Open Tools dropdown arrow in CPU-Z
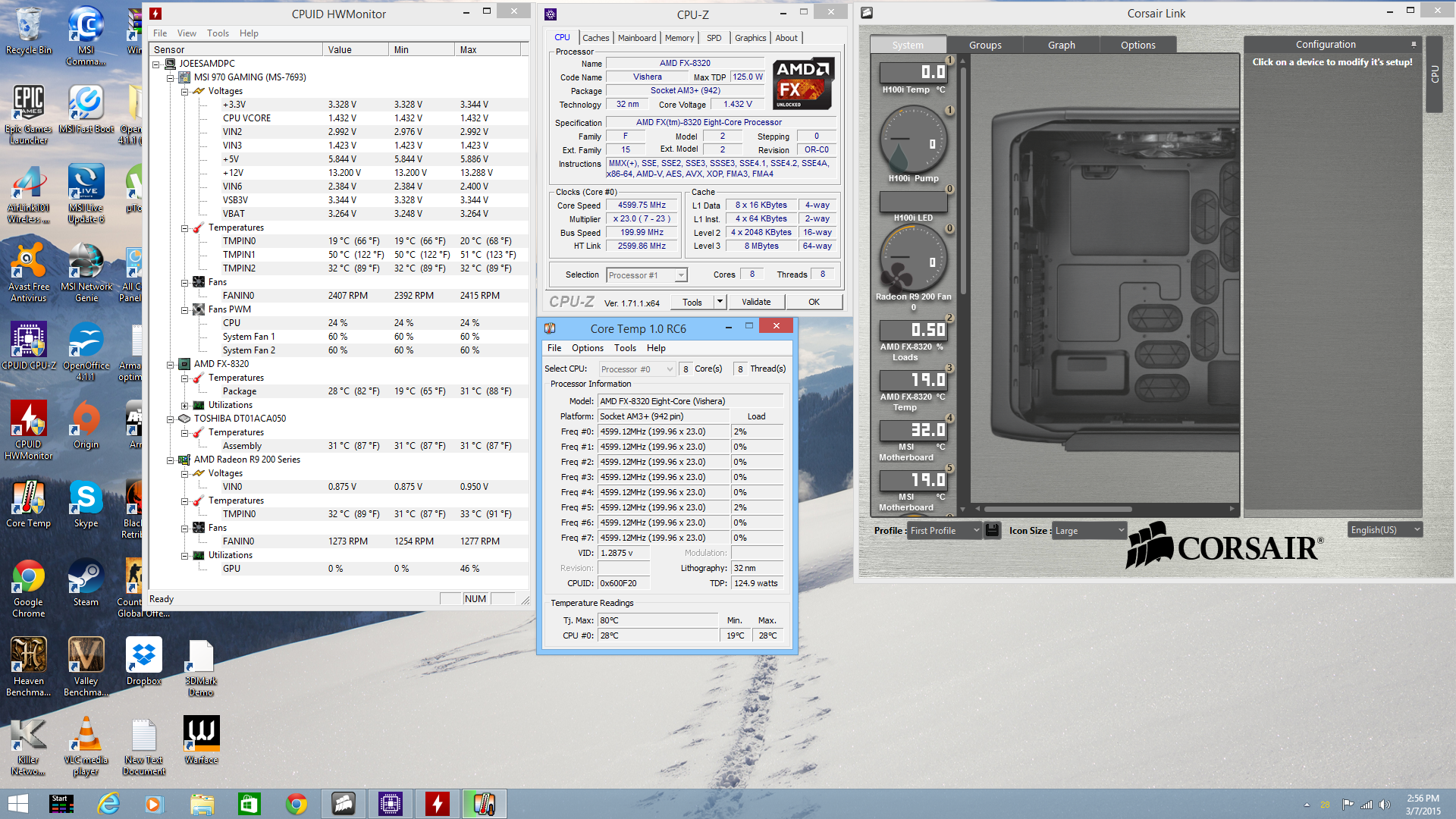Screen dimensions: 1456x819 coord(720,302)
